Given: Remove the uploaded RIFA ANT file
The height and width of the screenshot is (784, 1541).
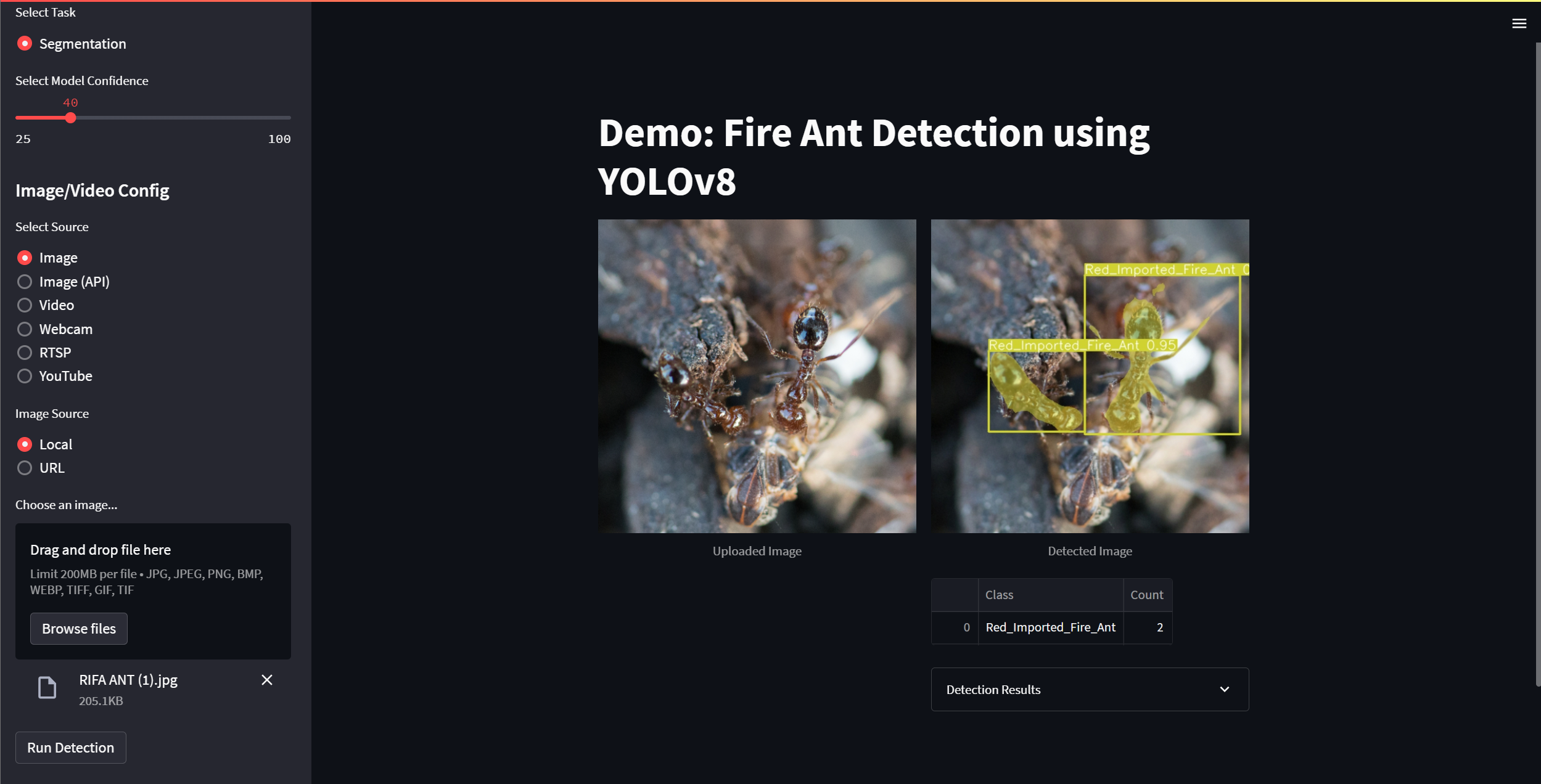Looking at the screenshot, I should 266,680.
